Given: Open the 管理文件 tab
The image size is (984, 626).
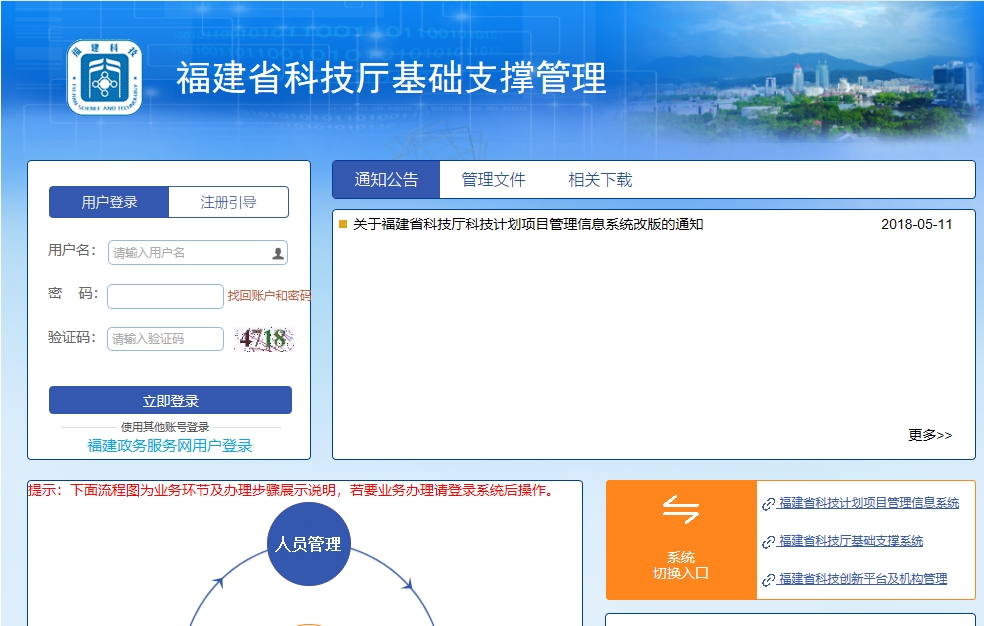Looking at the screenshot, I should 493,180.
